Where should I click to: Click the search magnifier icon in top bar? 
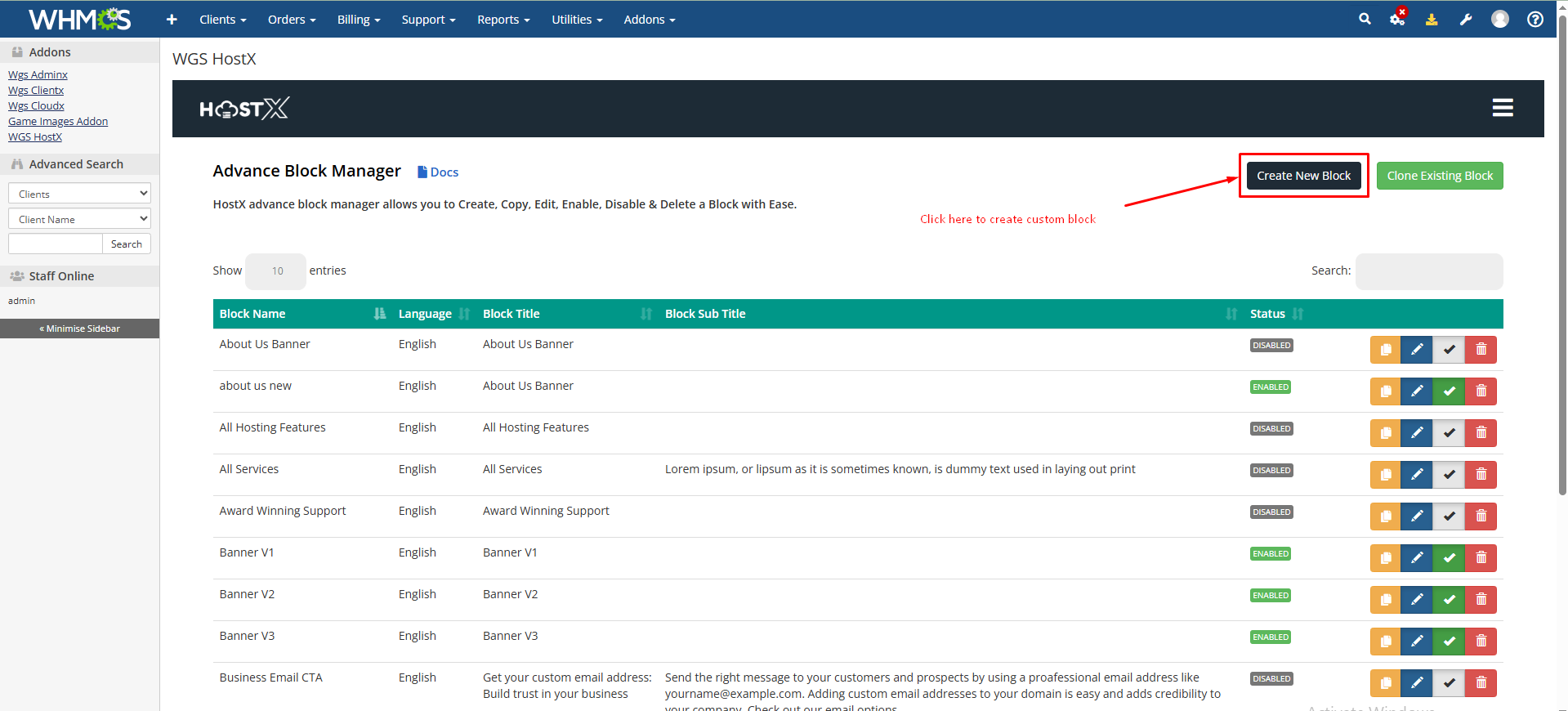click(1365, 19)
